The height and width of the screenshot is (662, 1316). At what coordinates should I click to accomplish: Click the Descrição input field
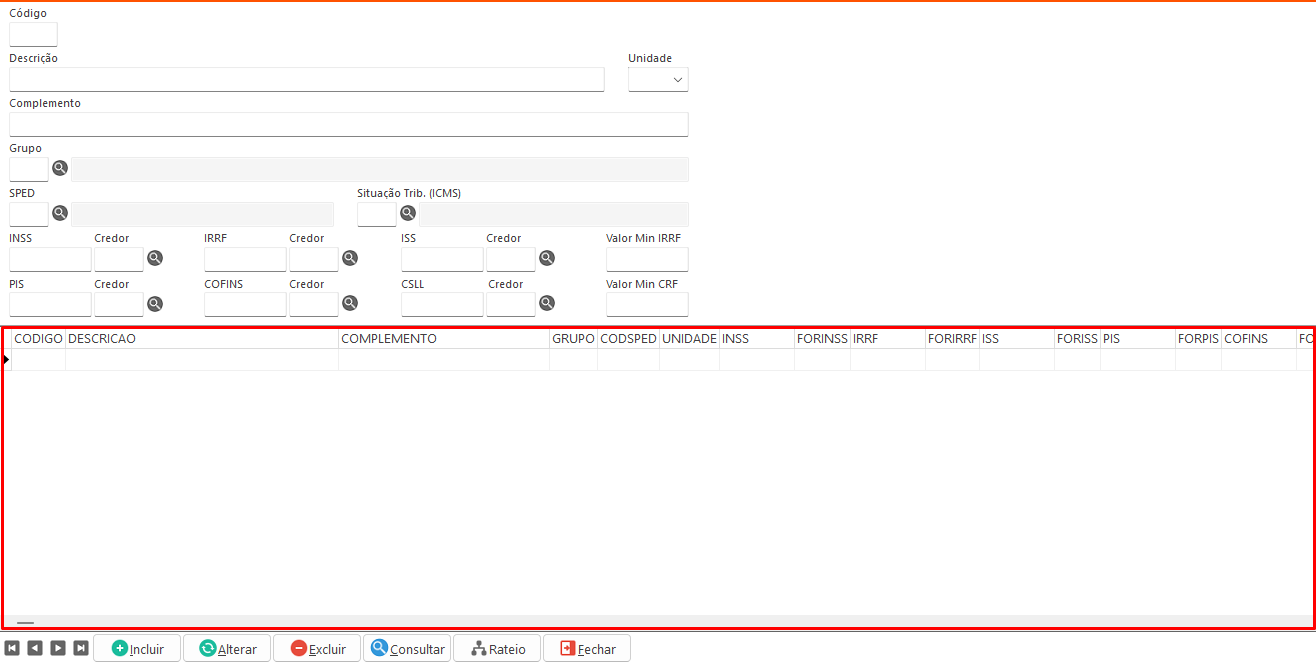307,80
